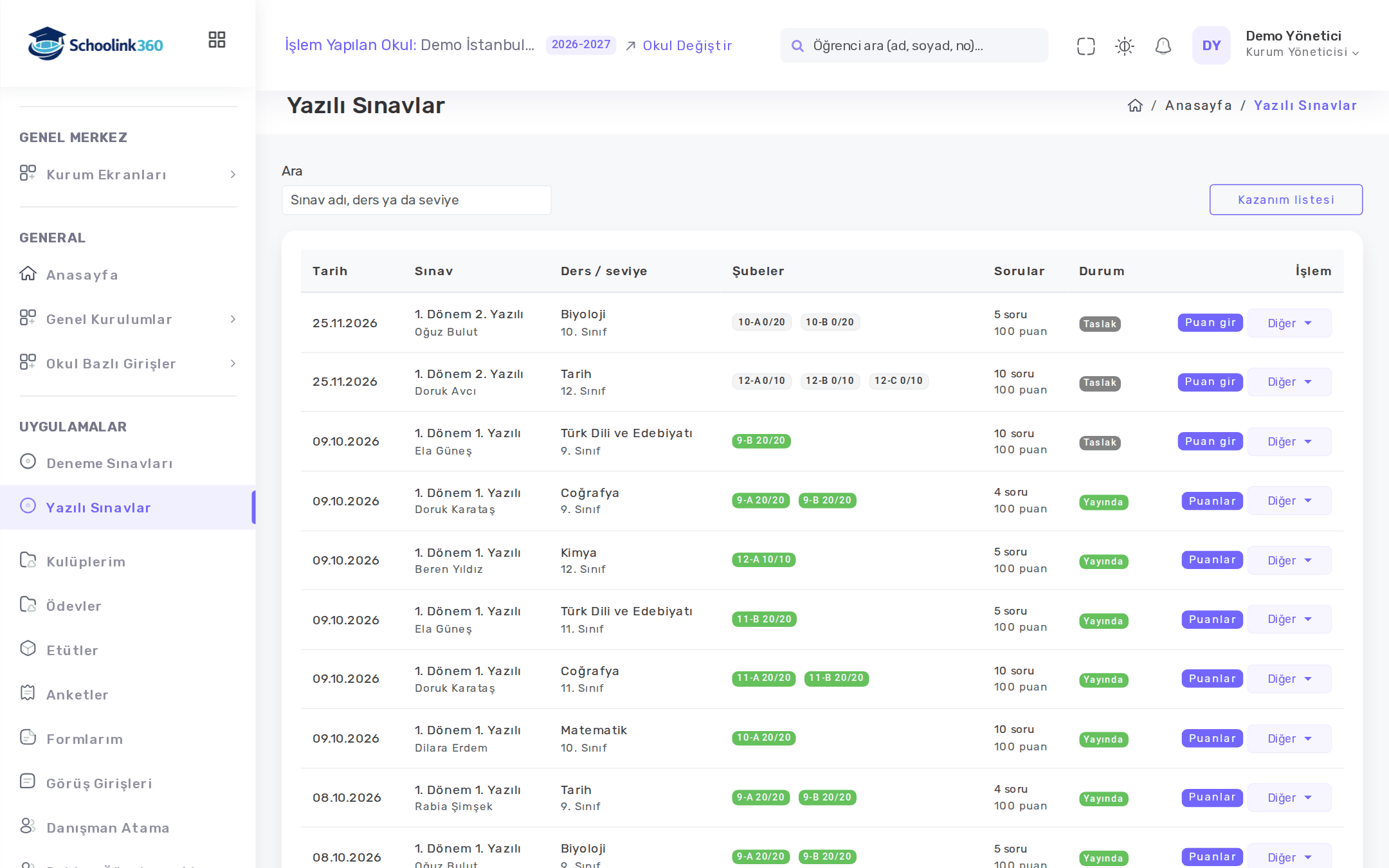Click the exam search input field

click(x=416, y=200)
